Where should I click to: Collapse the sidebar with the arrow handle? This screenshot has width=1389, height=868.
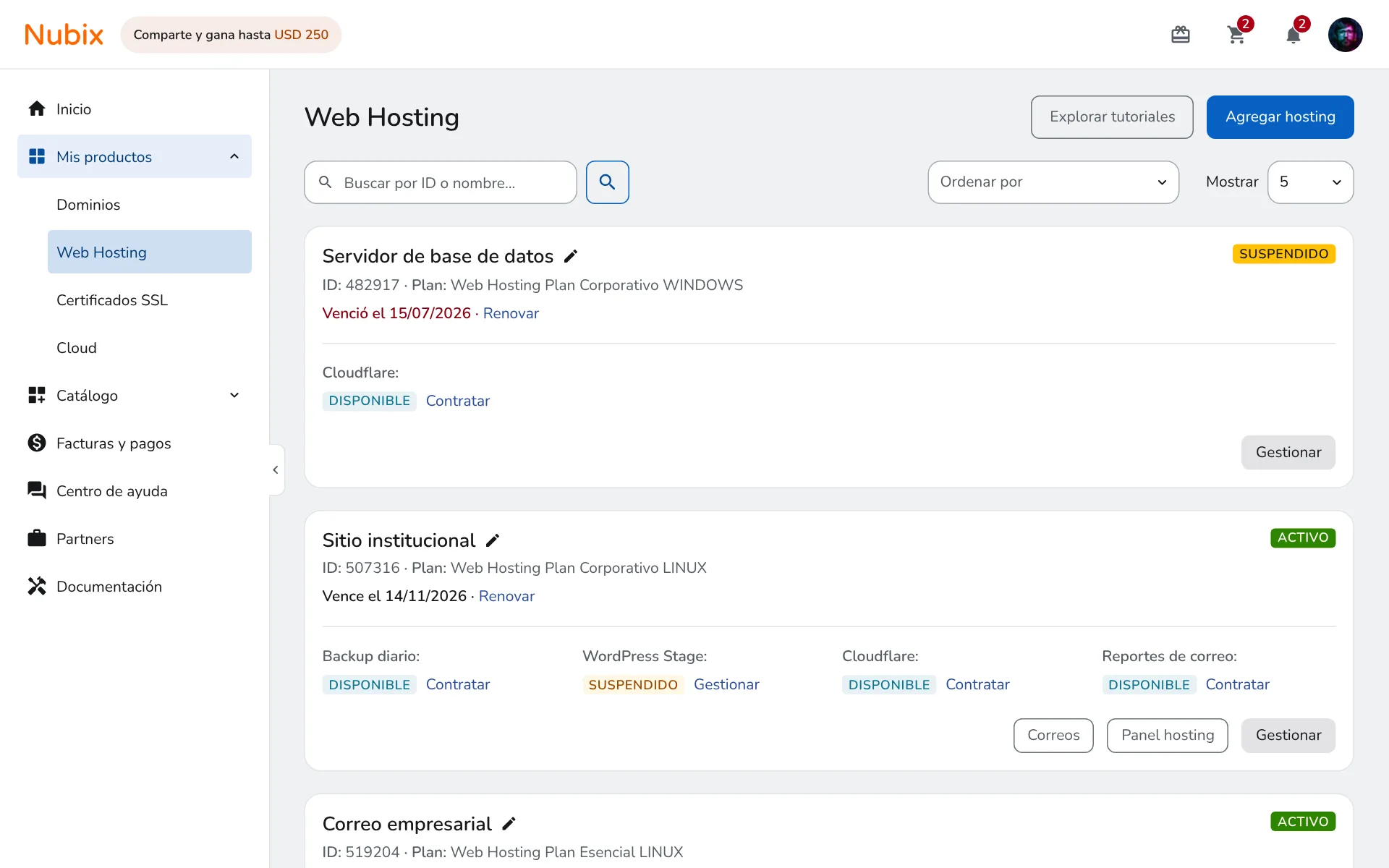276,470
